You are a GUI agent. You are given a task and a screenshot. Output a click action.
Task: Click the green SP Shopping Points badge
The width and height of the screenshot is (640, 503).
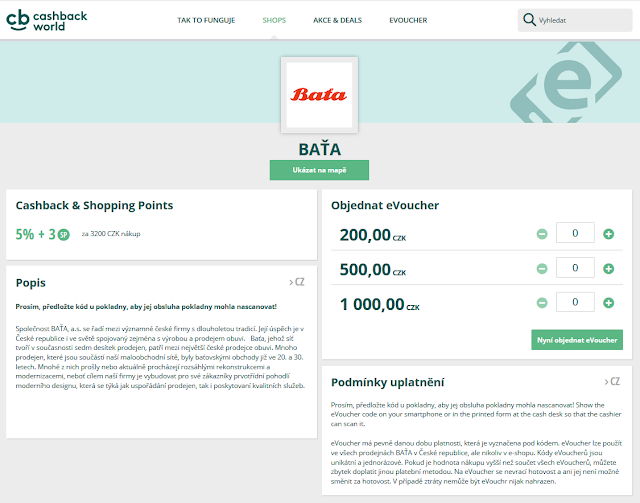coord(63,235)
